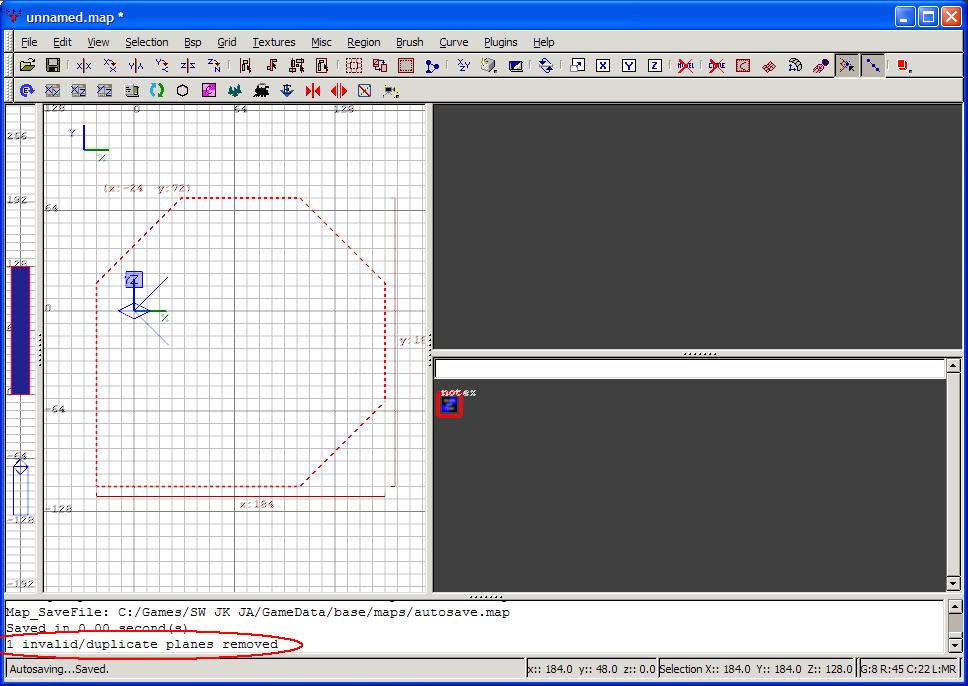The image size is (968, 686).
Task: Click the console scrollbar up arrow
Action: click(x=954, y=607)
